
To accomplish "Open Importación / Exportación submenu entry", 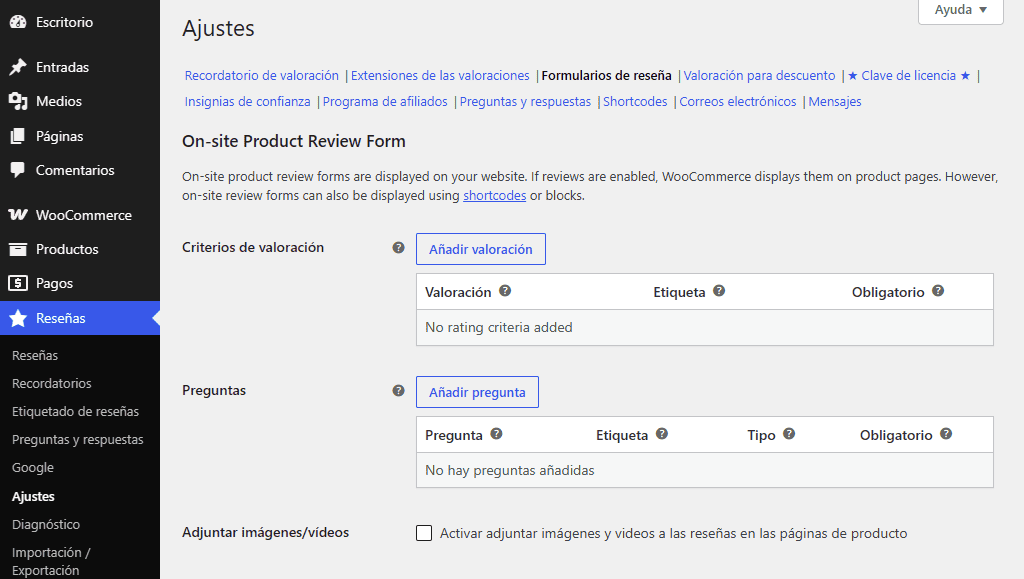I will tap(51, 561).
